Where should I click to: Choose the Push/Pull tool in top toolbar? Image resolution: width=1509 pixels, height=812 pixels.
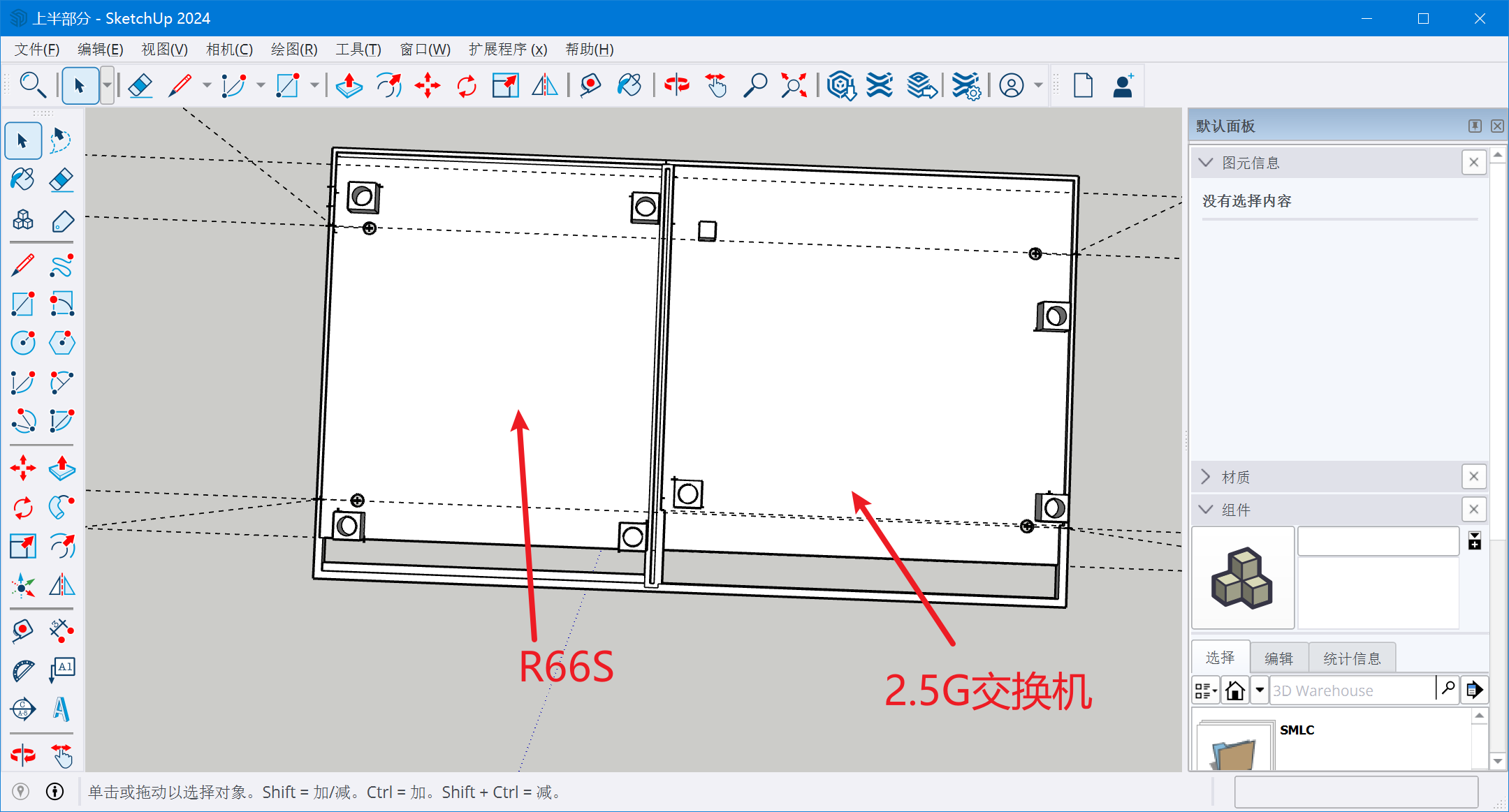tap(349, 86)
